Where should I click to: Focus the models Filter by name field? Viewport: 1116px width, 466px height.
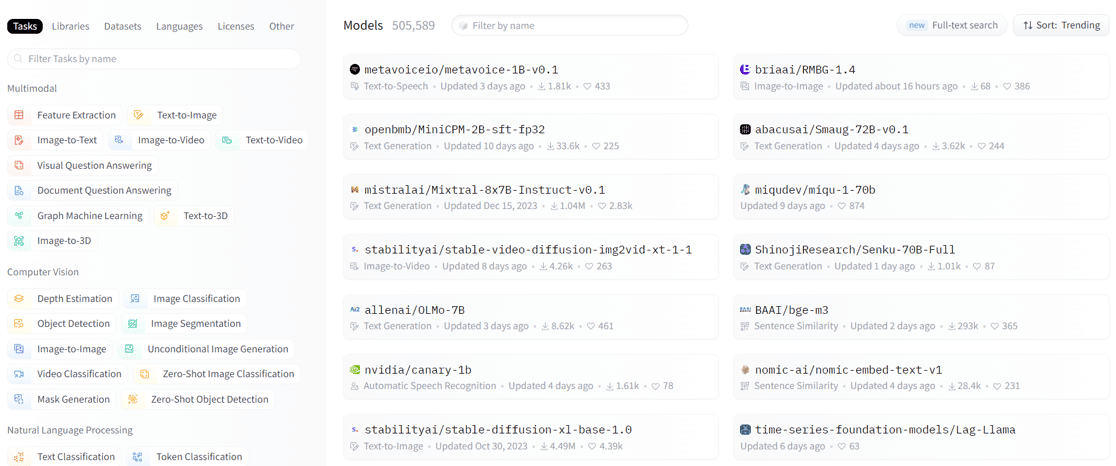569,26
